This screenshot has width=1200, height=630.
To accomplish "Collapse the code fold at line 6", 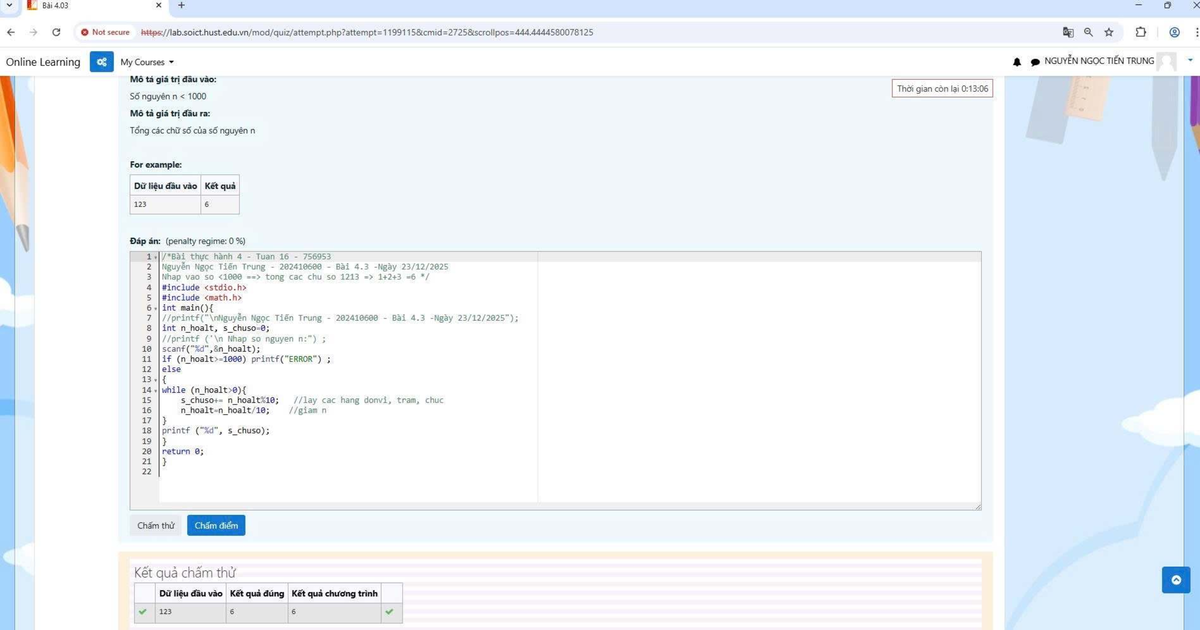I will [157, 308].
